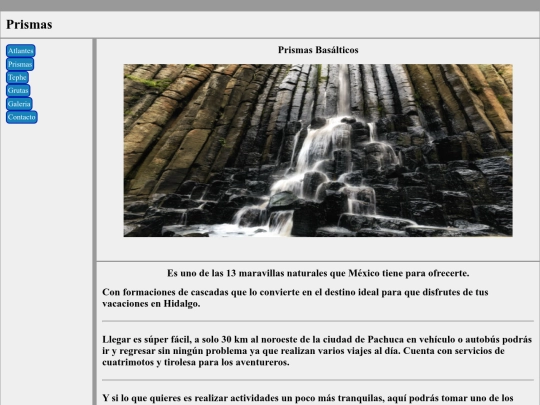Click the 'Prismas' page header title
Screen dimensions: 540x405
(x=29, y=24)
